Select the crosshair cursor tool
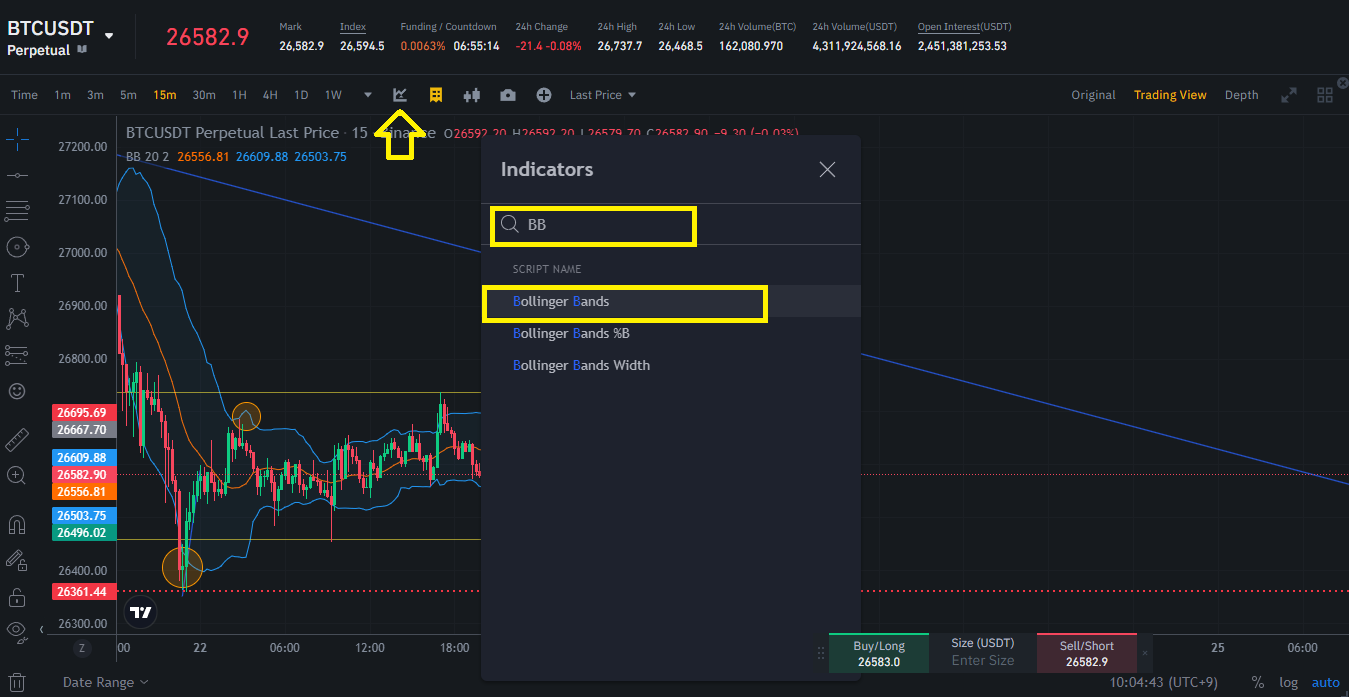This screenshot has width=1349, height=697. tap(17, 139)
